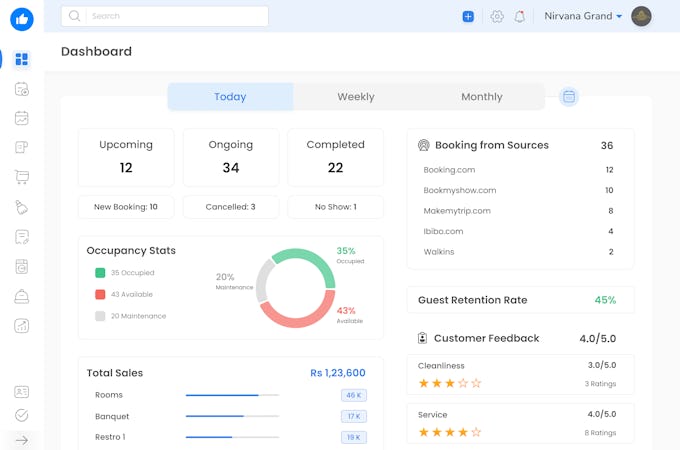Screen dimensions: 680x450
Task: Click the red Available legend swatch
Action: (100, 294)
